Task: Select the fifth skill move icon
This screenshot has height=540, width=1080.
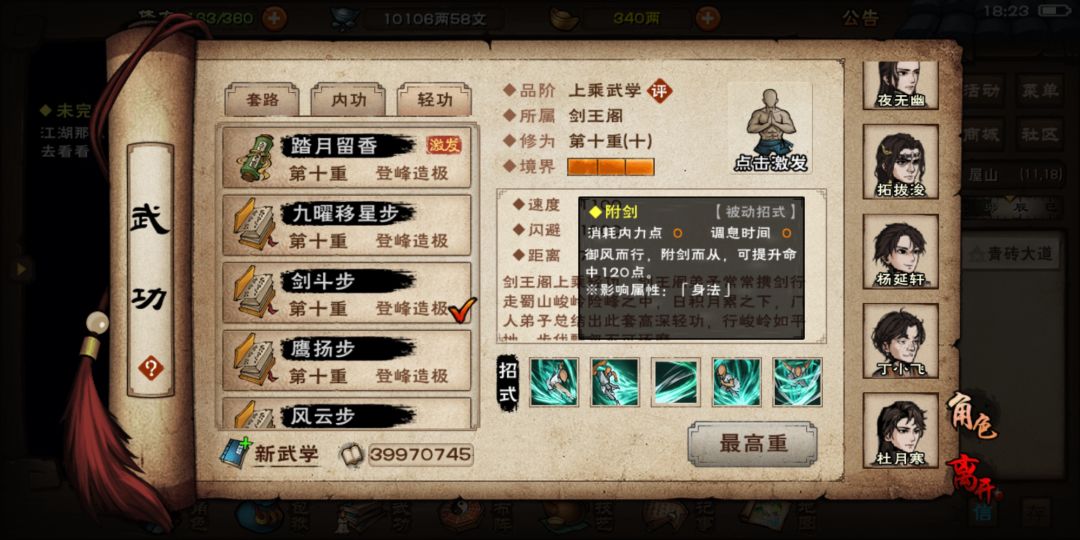Action: coord(797,382)
